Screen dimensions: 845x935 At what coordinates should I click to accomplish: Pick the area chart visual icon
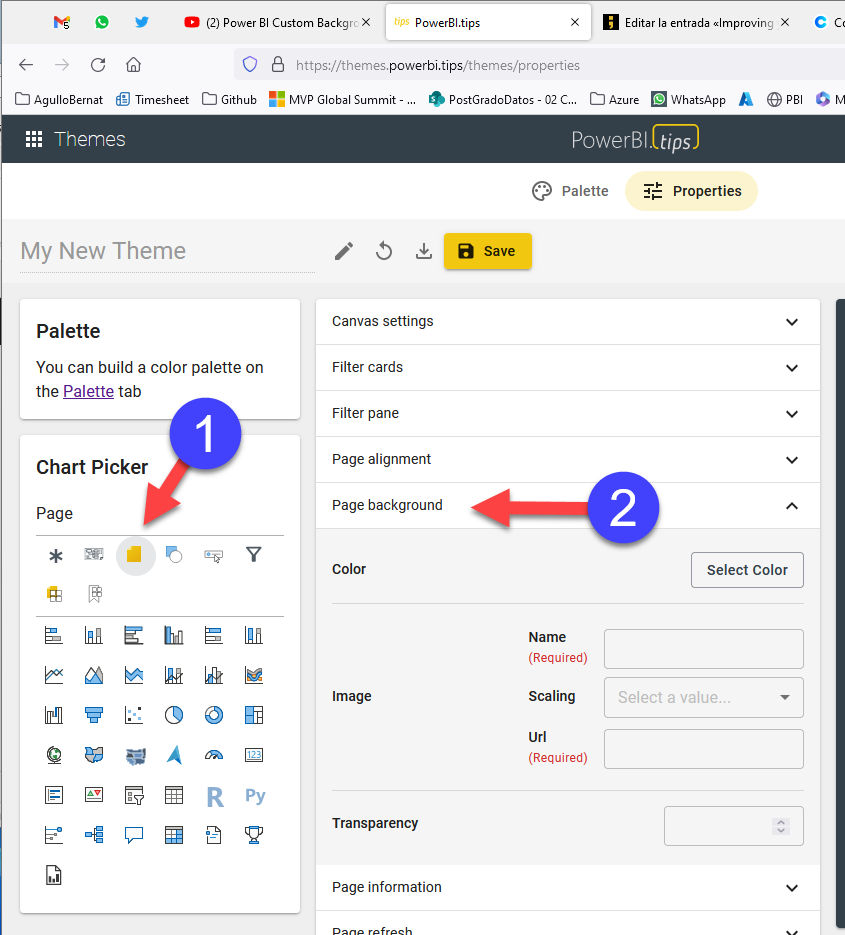click(x=94, y=675)
